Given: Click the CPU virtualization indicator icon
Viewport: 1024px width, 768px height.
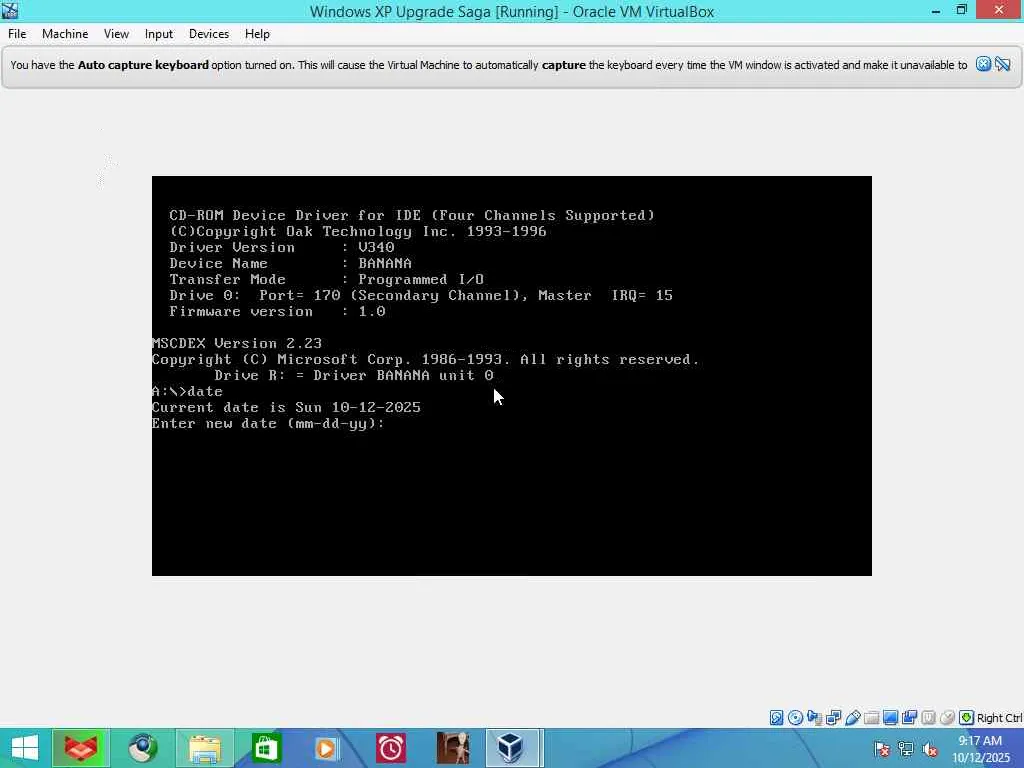Looking at the screenshot, I should (928, 718).
